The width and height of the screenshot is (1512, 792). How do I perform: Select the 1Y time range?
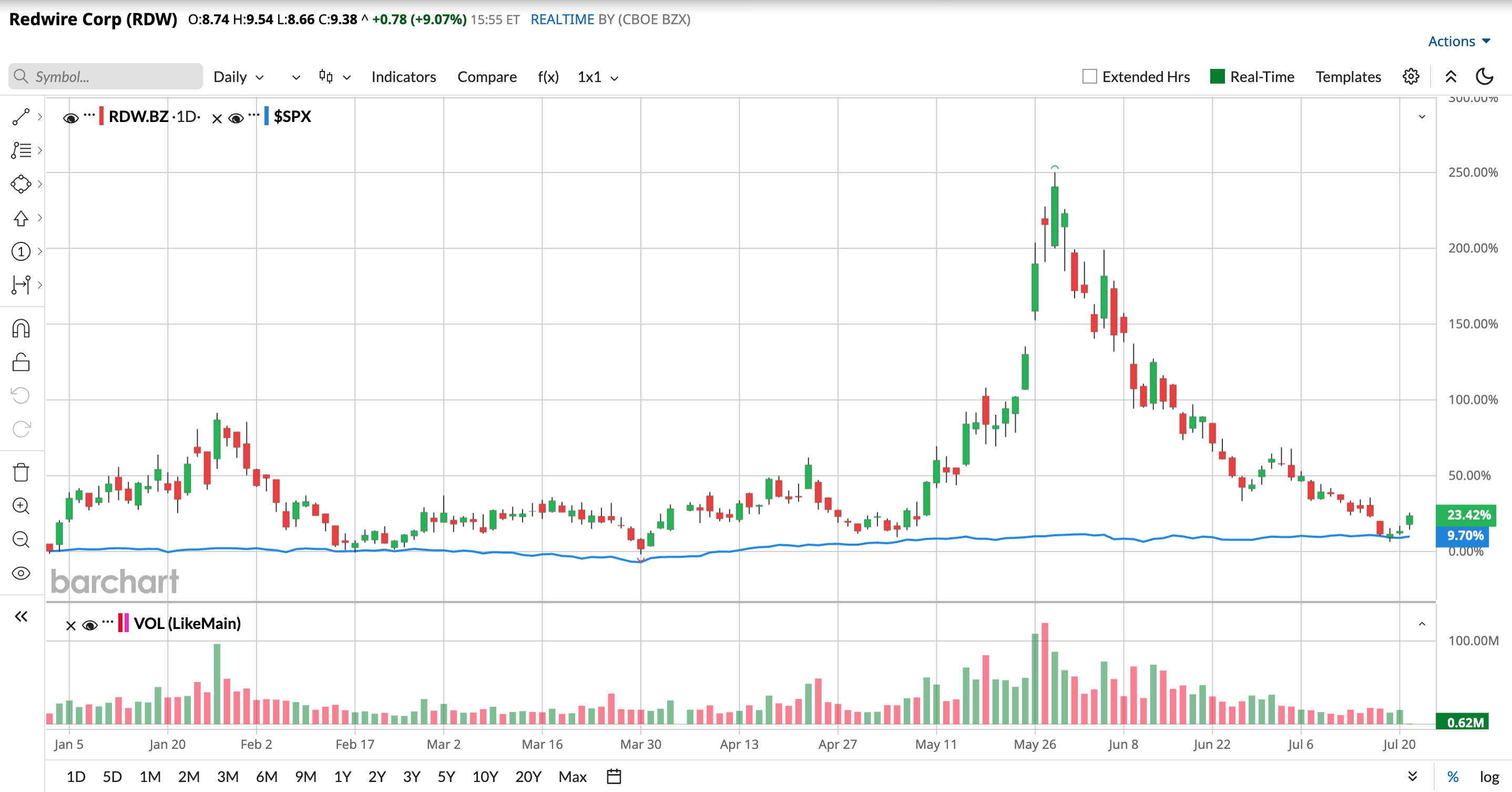point(342,776)
